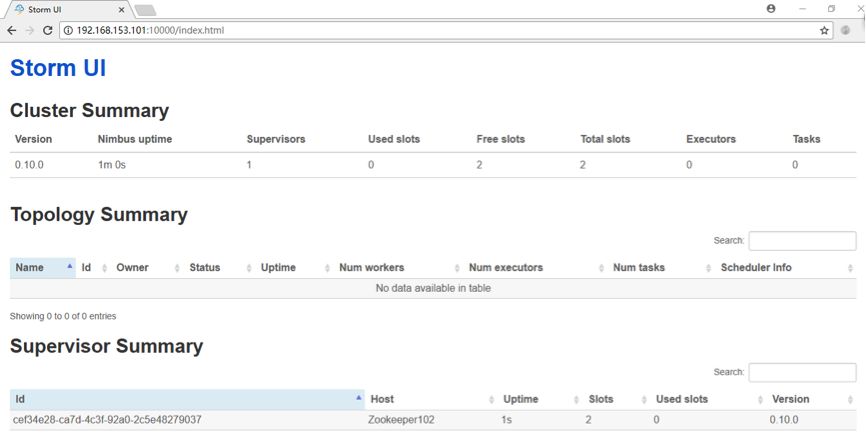
Task: Sort supervisors by Uptime column
Action: 540,399
